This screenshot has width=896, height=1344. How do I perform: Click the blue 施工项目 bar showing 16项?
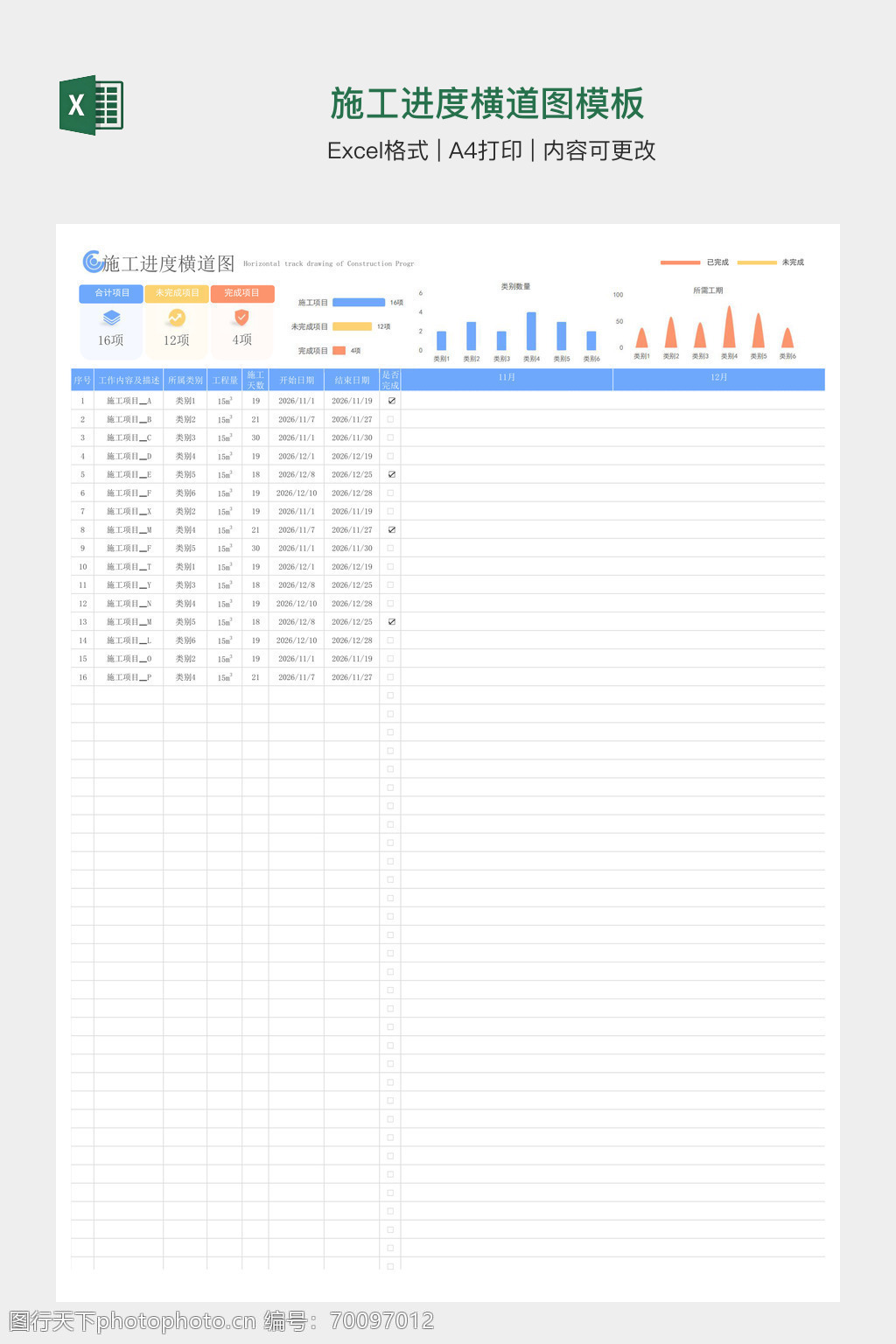point(359,303)
